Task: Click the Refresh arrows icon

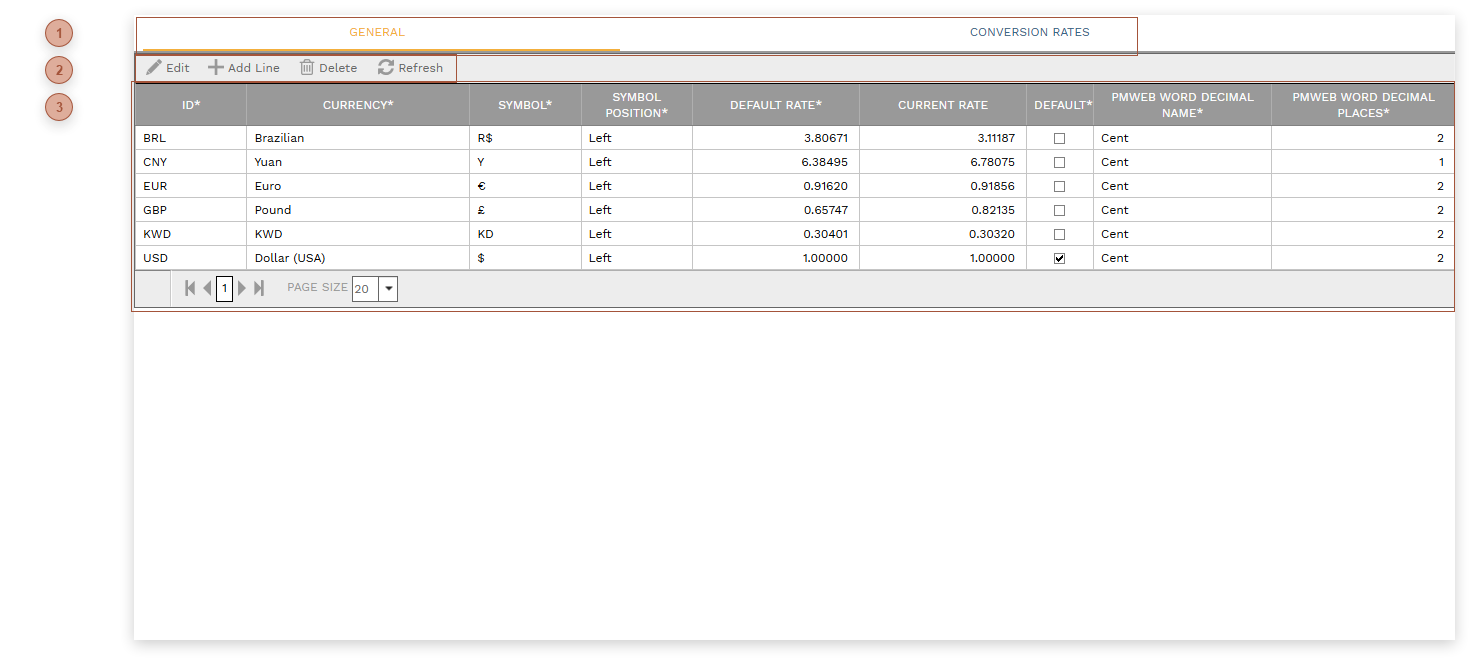Action: click(x=386, y=68)
